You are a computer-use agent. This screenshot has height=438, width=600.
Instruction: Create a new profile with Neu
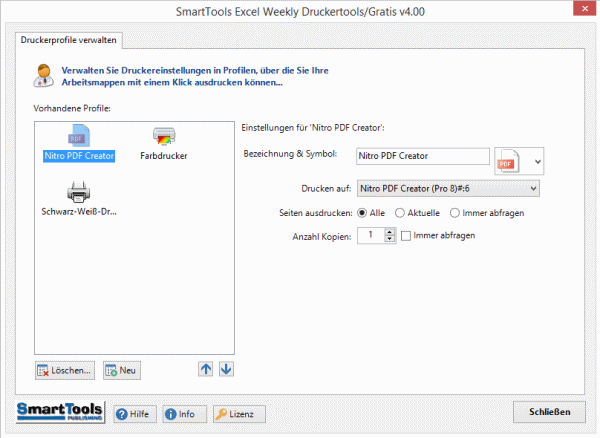122,370
